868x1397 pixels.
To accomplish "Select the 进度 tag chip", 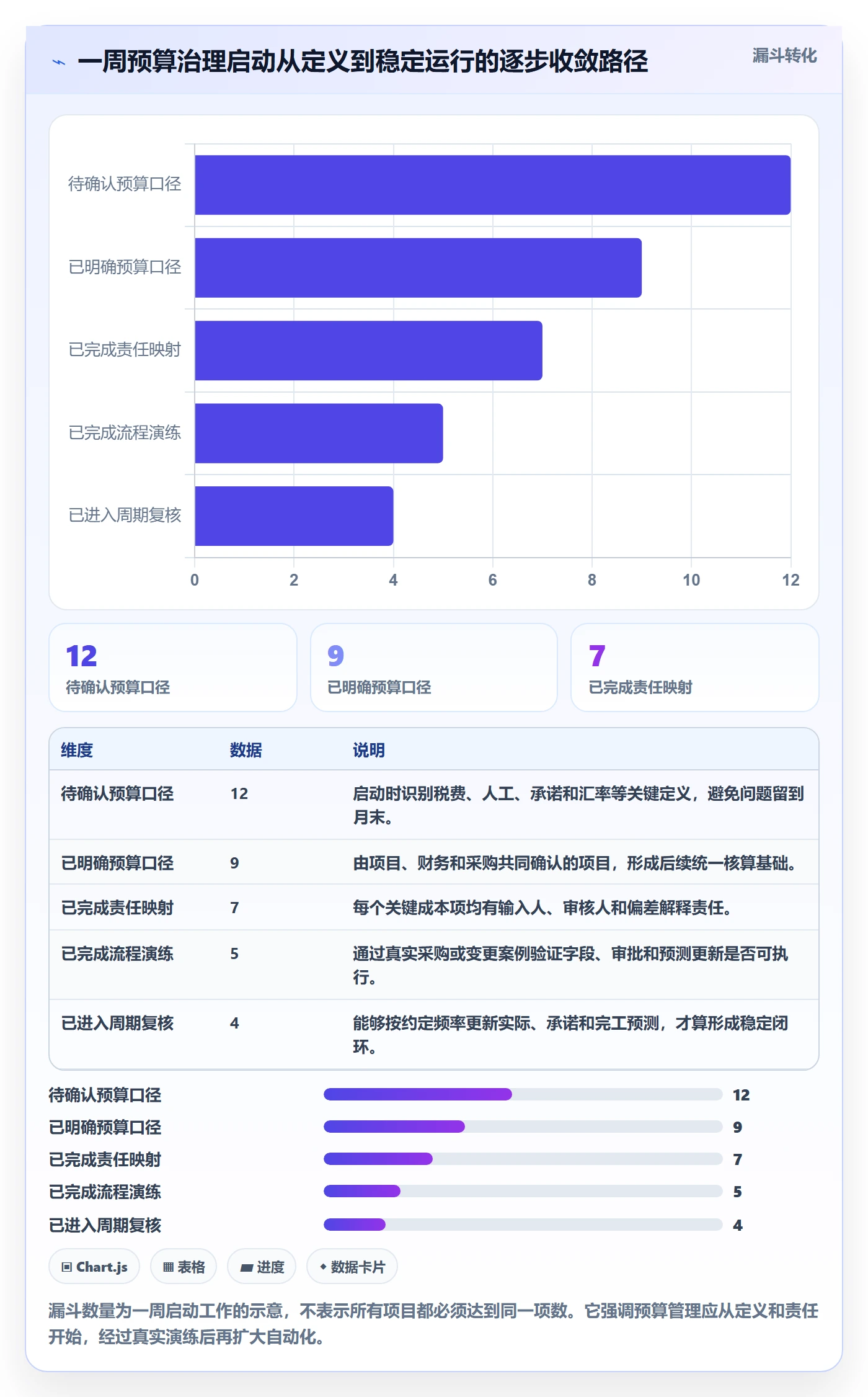I will pos(262,1267).
